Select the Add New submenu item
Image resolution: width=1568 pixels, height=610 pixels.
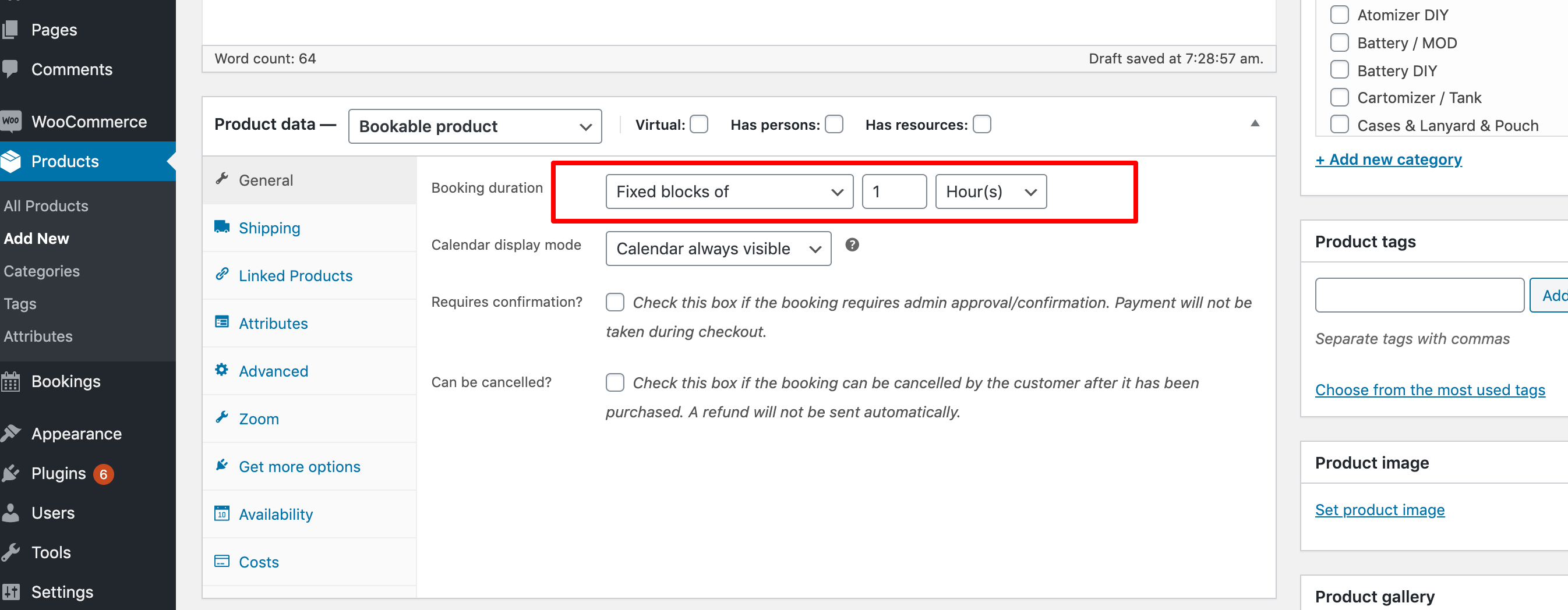[x=37, y=239]
